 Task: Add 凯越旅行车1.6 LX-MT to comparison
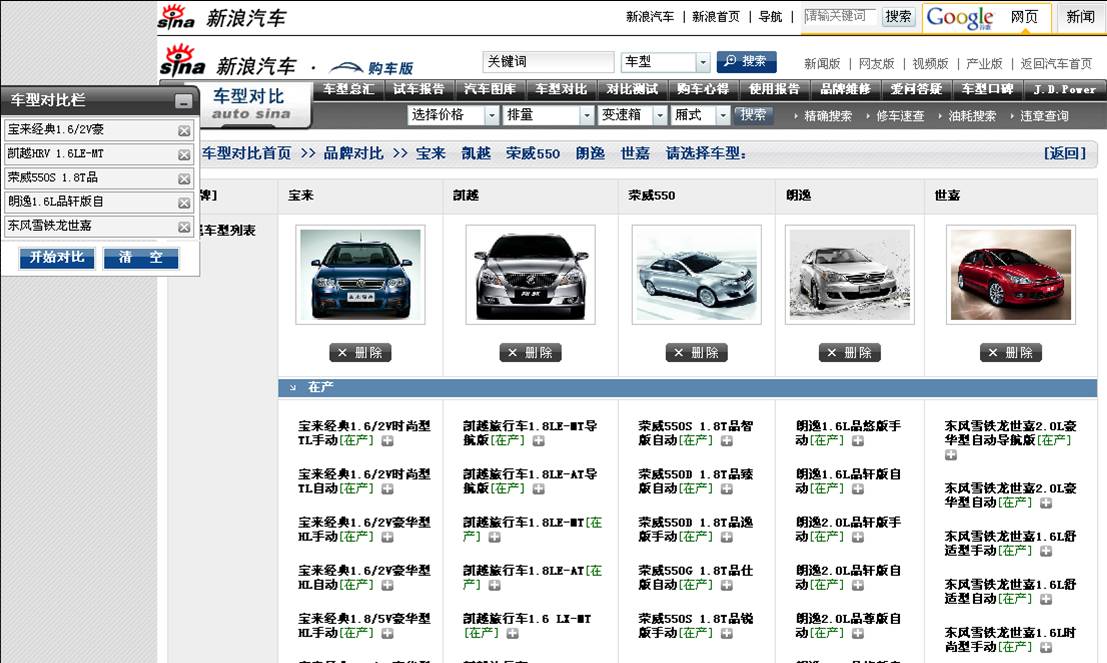coord(513,633)
